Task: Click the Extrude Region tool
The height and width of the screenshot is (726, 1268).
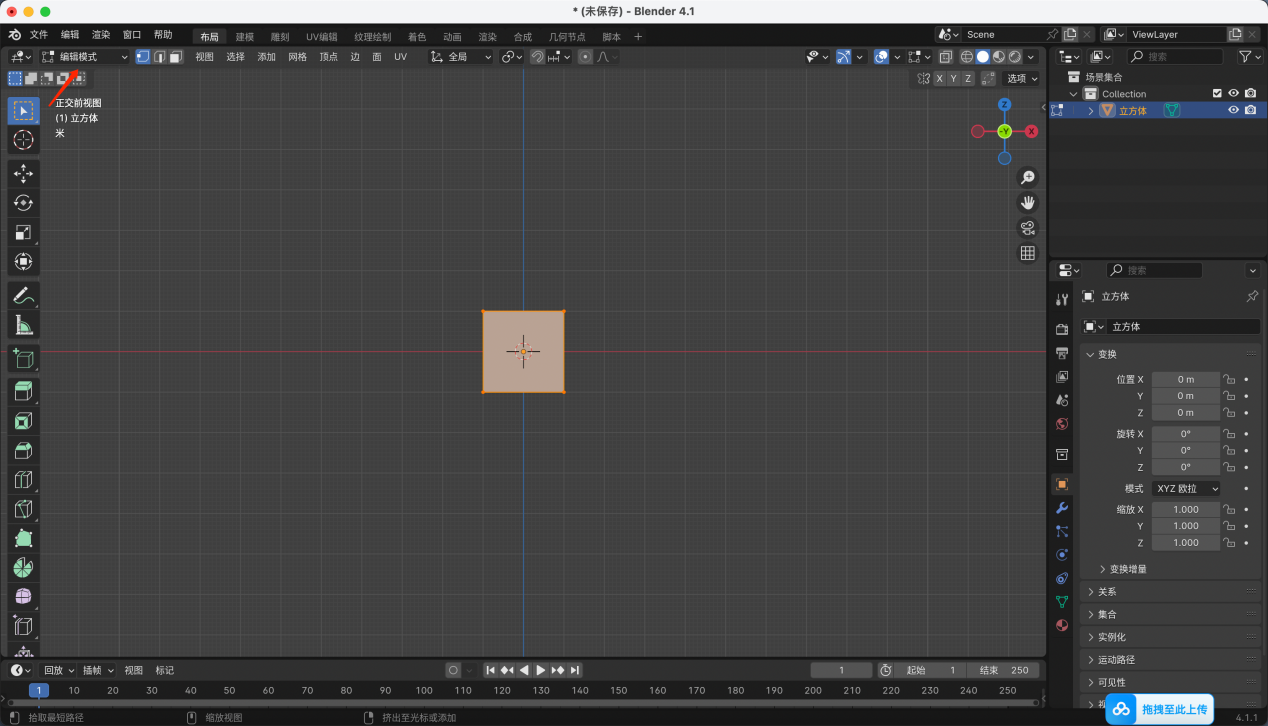Action: [23, 391]
